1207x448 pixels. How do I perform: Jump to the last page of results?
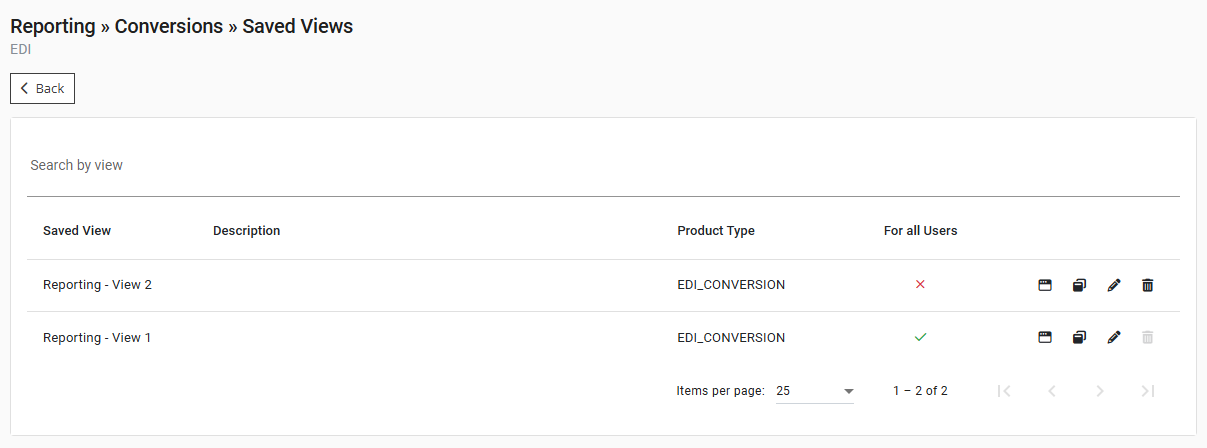point(1148,391)
